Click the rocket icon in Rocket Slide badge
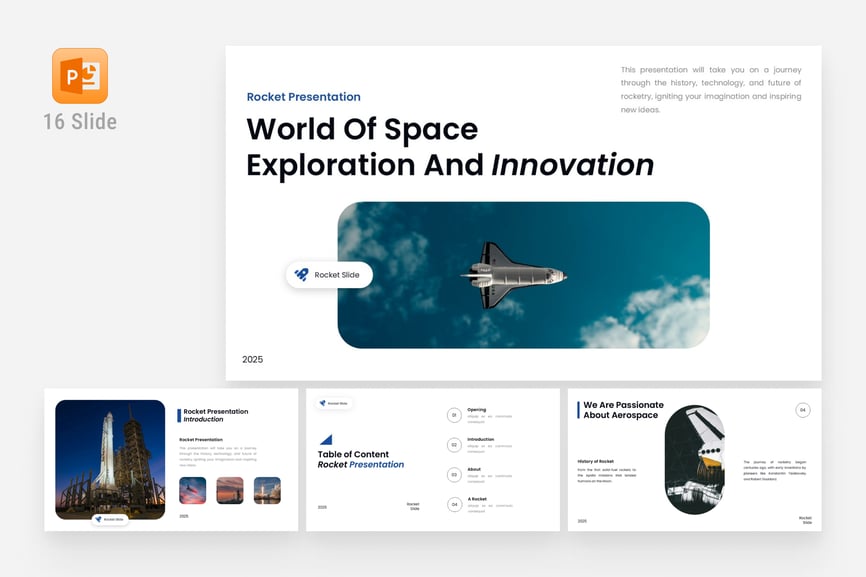This screenshot has height=577, width=866. (x=301, y=275)
